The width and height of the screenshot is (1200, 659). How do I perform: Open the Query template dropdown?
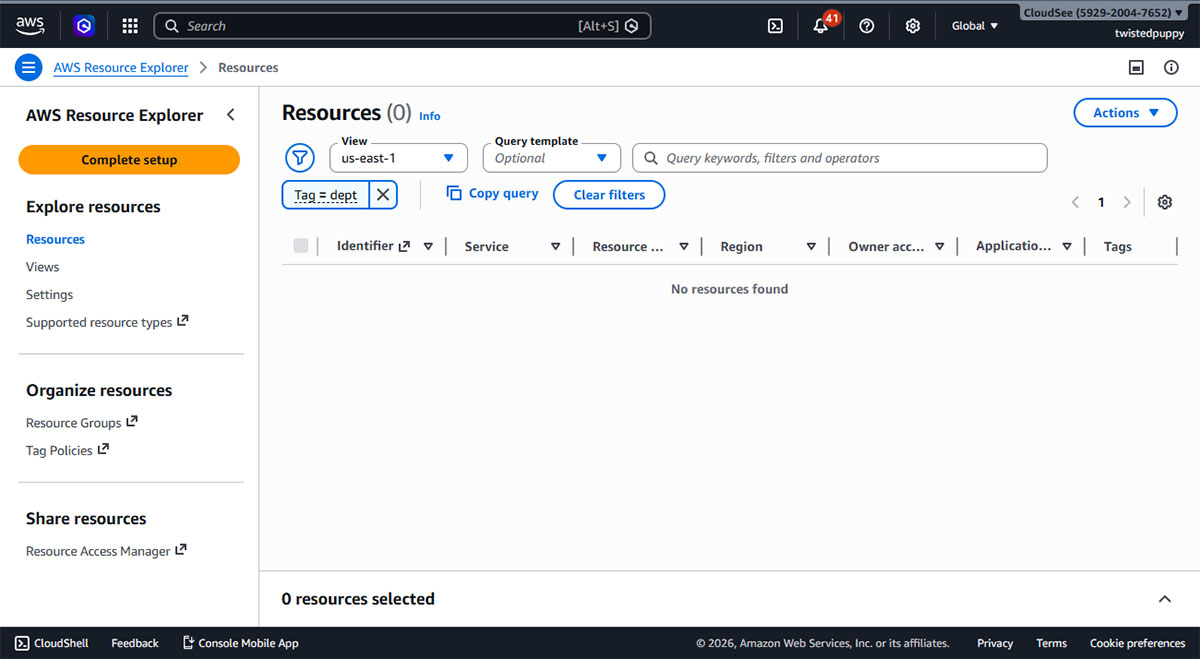pos(552,158)
